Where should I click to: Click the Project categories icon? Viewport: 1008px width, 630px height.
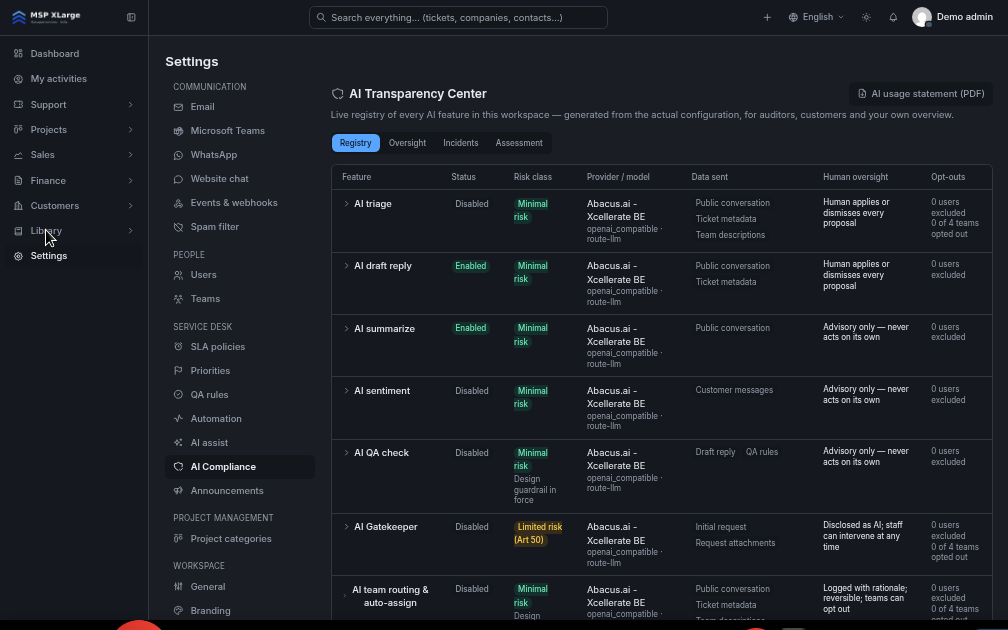click(x=178, y=539)
